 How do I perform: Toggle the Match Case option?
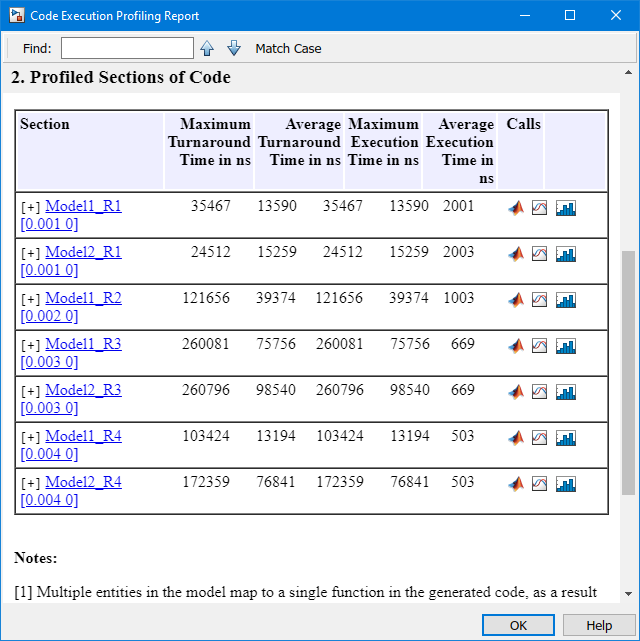(x=288, y=49)
